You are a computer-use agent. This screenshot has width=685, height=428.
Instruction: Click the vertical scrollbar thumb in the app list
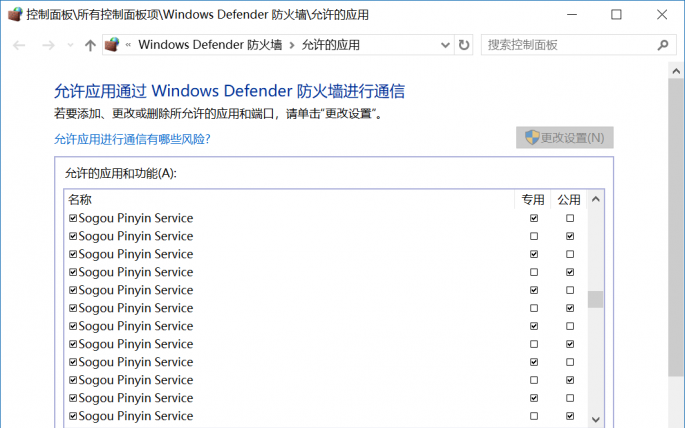pos(595,300)
